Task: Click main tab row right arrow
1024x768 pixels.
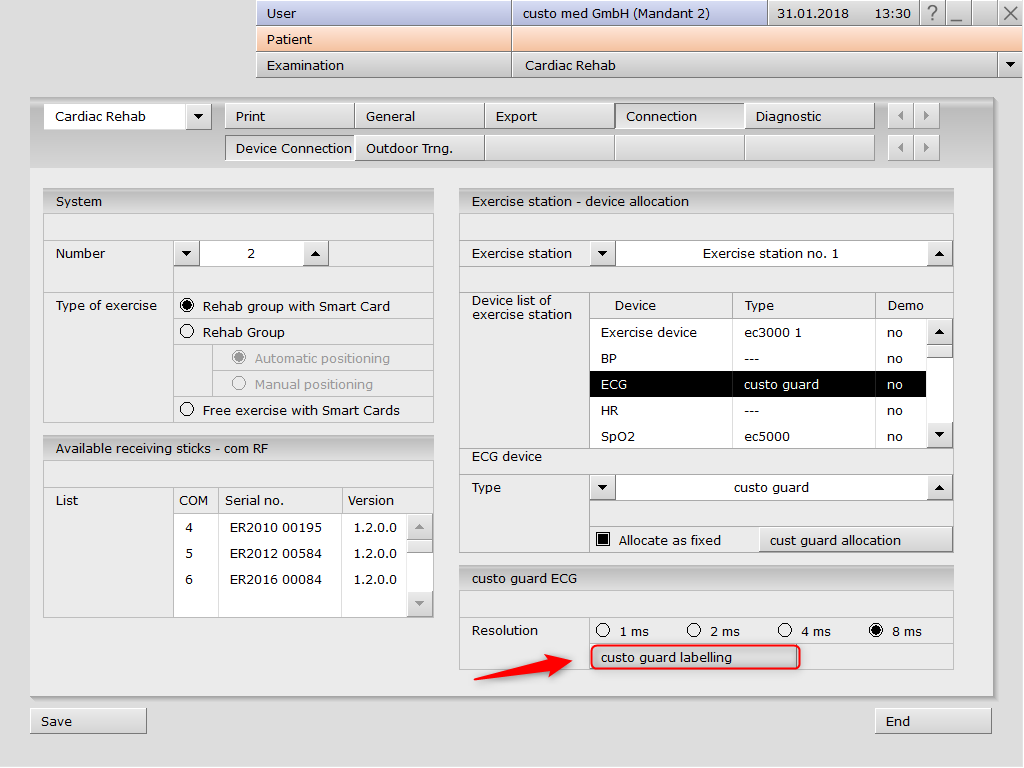Action: point(926,116)
